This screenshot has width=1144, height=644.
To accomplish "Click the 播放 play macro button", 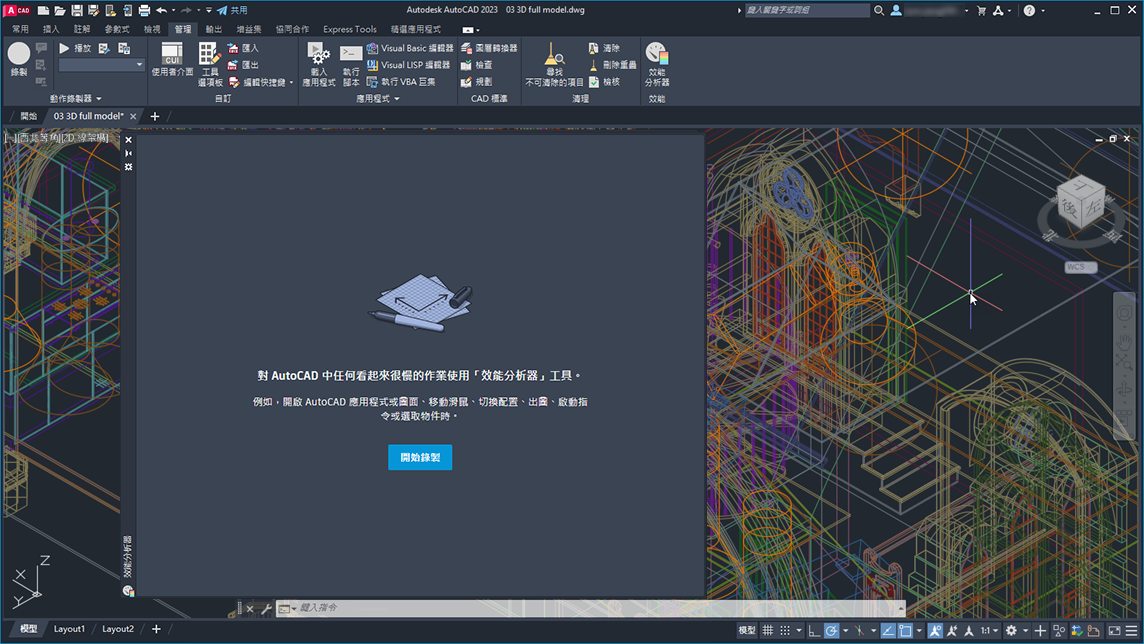I will [x=74, y=48].
